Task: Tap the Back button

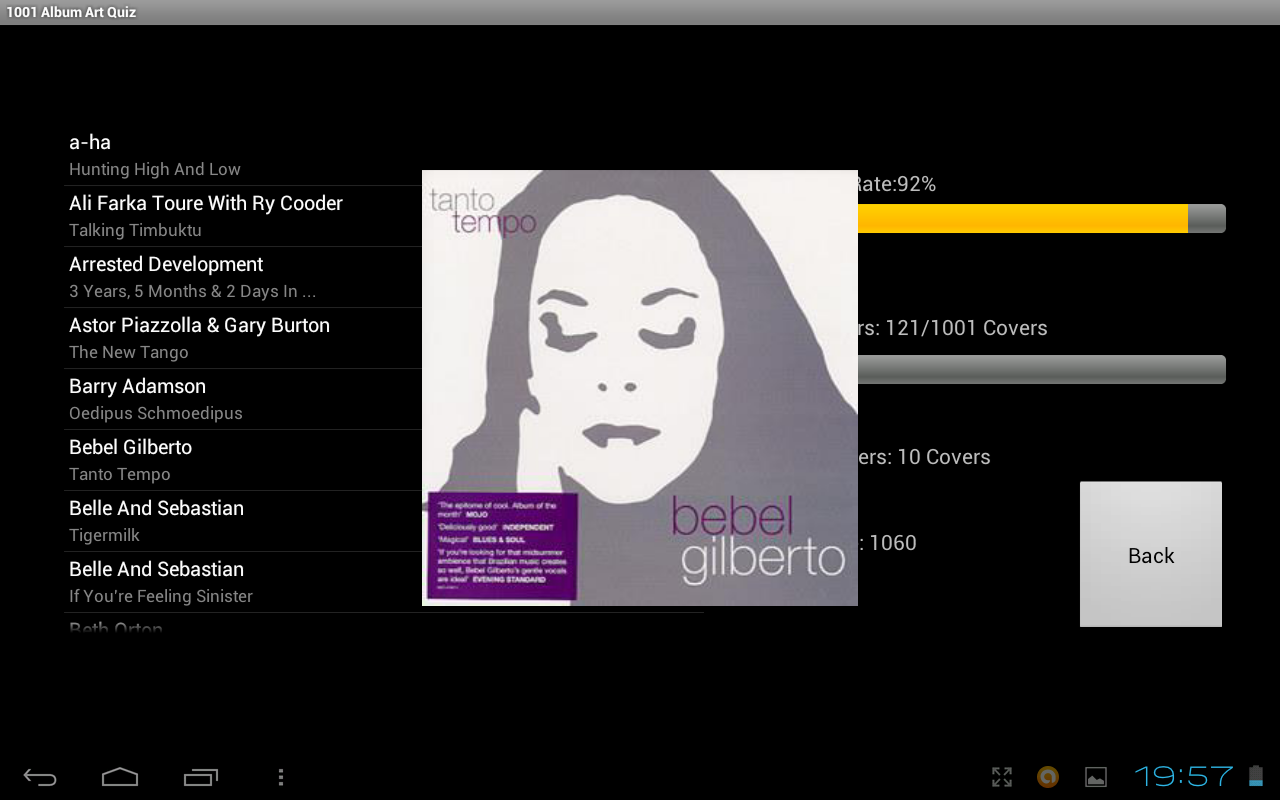Action: click(x=1151, y=555)
